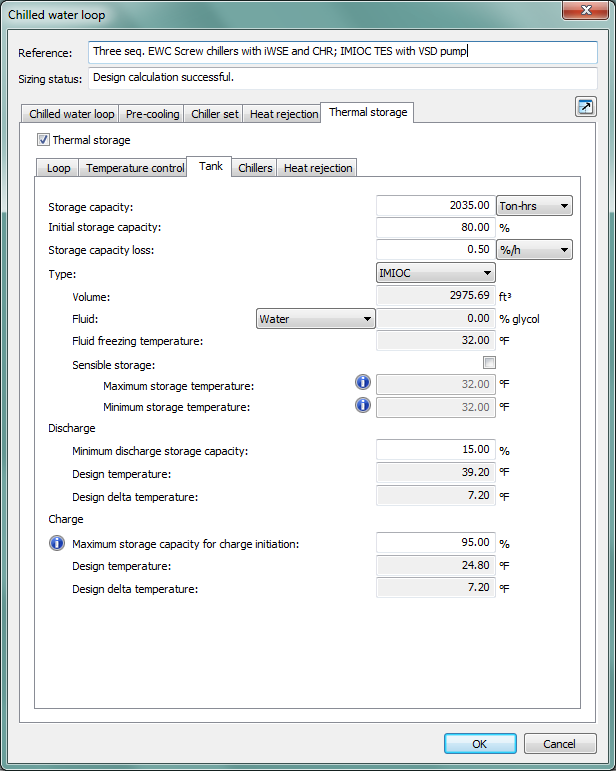Enable the Sensible storage checkbox

coord(489,362)
